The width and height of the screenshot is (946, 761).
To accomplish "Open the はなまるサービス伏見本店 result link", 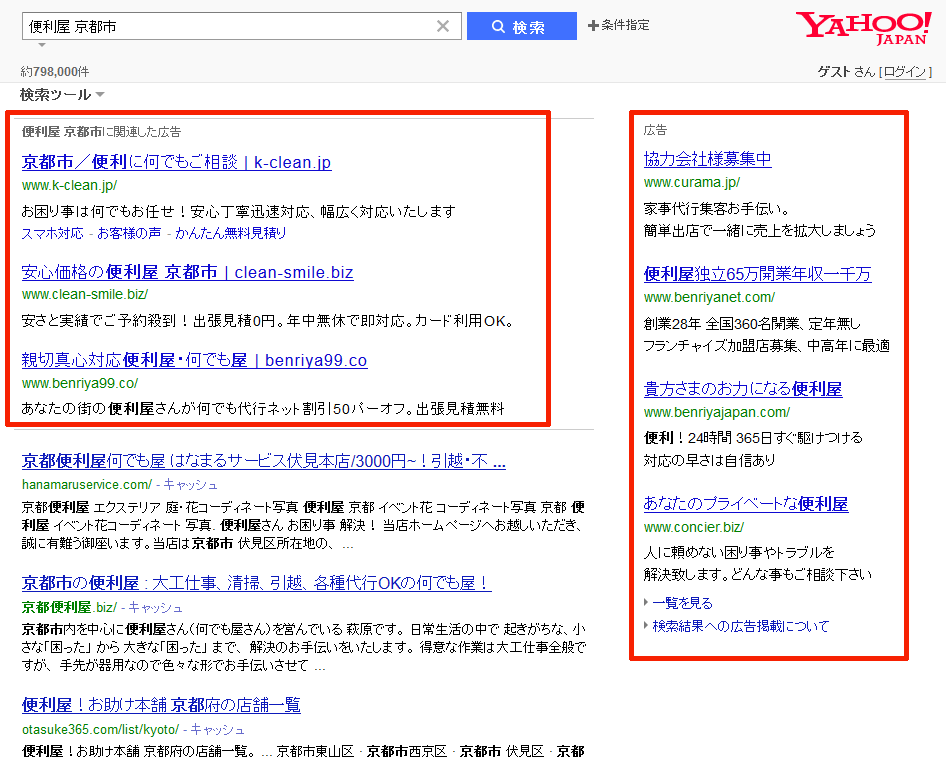I will (264, 461).
